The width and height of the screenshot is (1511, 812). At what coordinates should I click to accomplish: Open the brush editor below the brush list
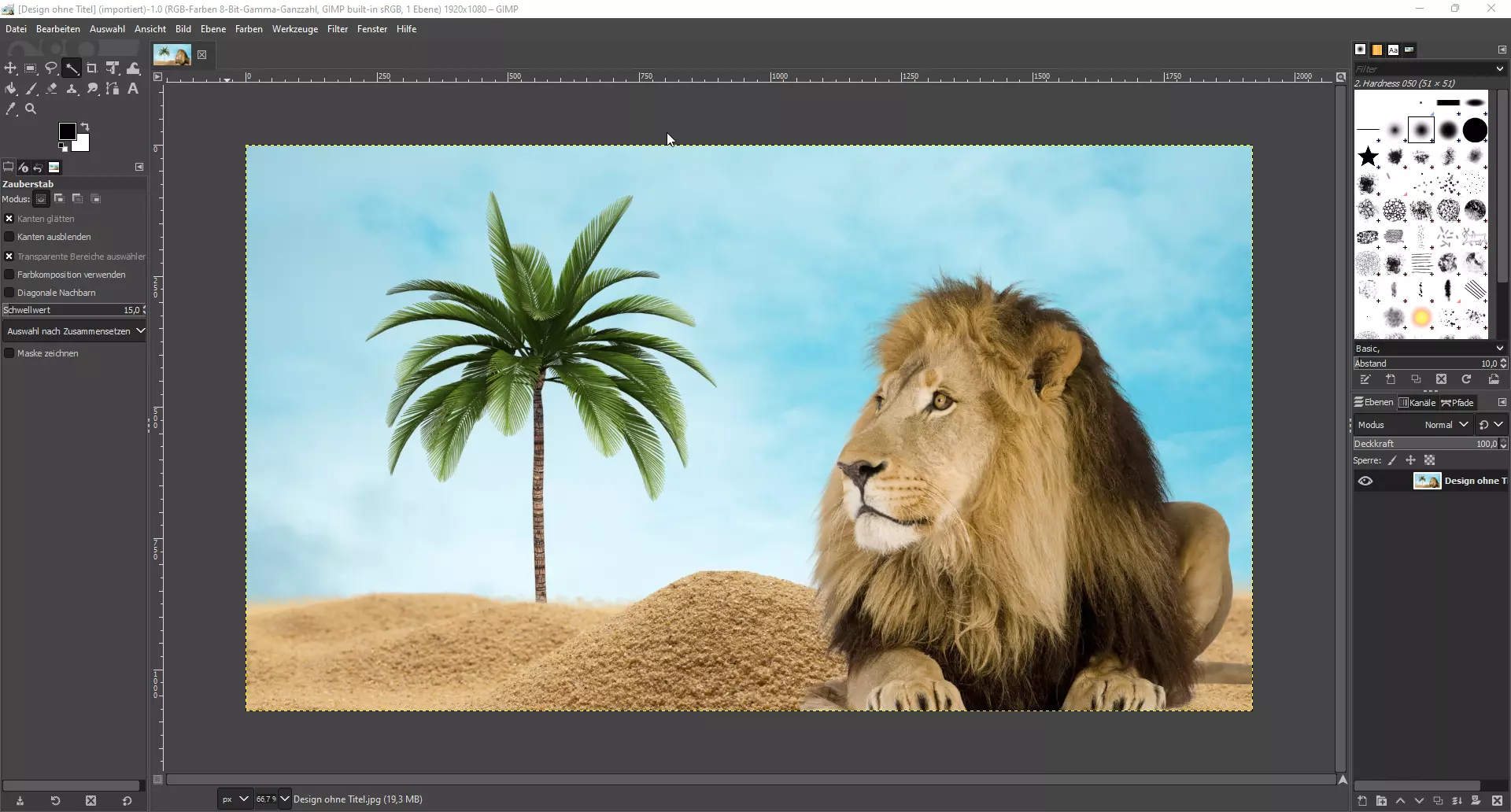[1365, 379]
